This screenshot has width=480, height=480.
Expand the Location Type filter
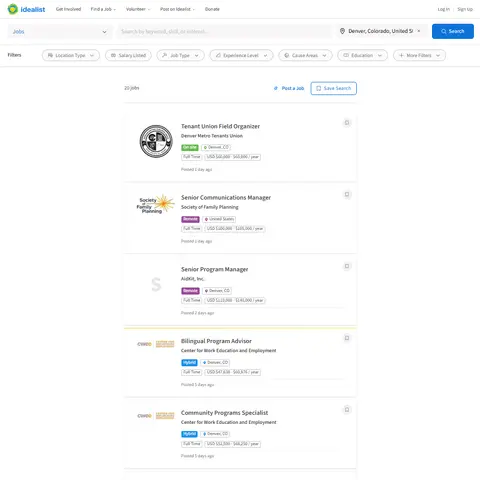pyautogui.click(x=71, y=55)
